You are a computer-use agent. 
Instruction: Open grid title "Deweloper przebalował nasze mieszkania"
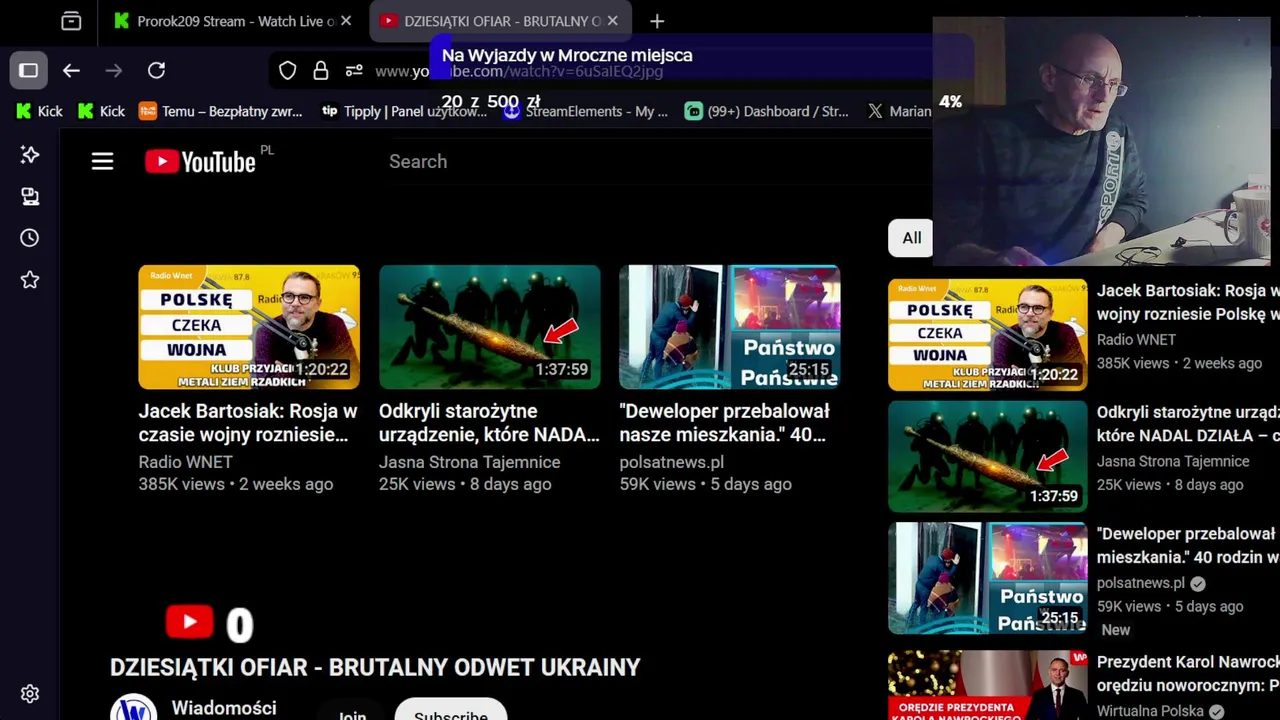tap(725, 423)
